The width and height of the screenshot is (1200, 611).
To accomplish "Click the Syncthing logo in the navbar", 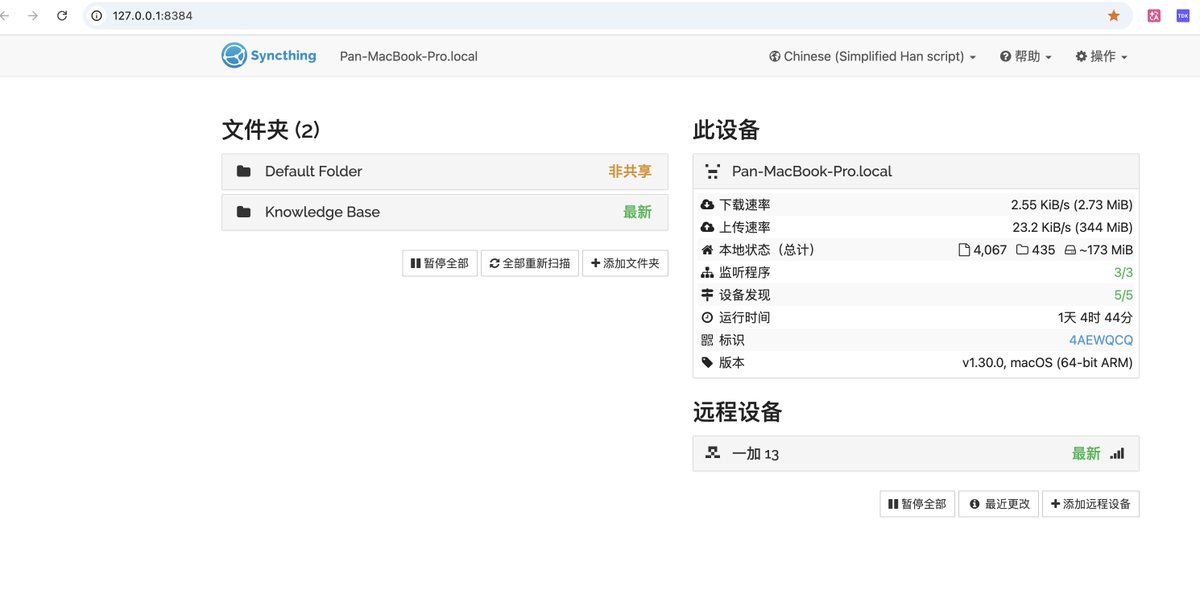I will coord(269,56).
